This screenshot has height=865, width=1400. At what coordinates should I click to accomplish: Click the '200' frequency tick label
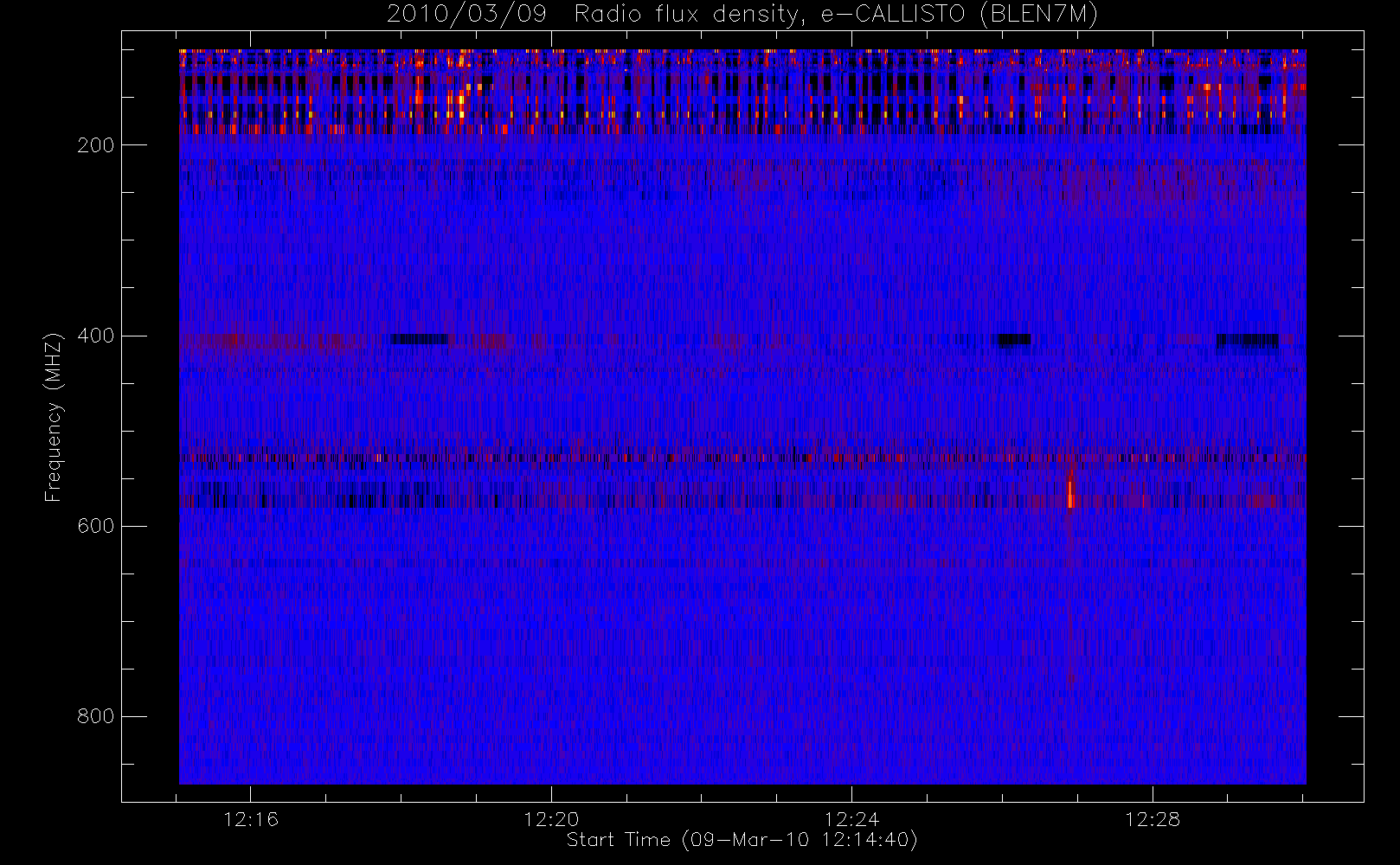pyautogui.click(x=96, y=145)
